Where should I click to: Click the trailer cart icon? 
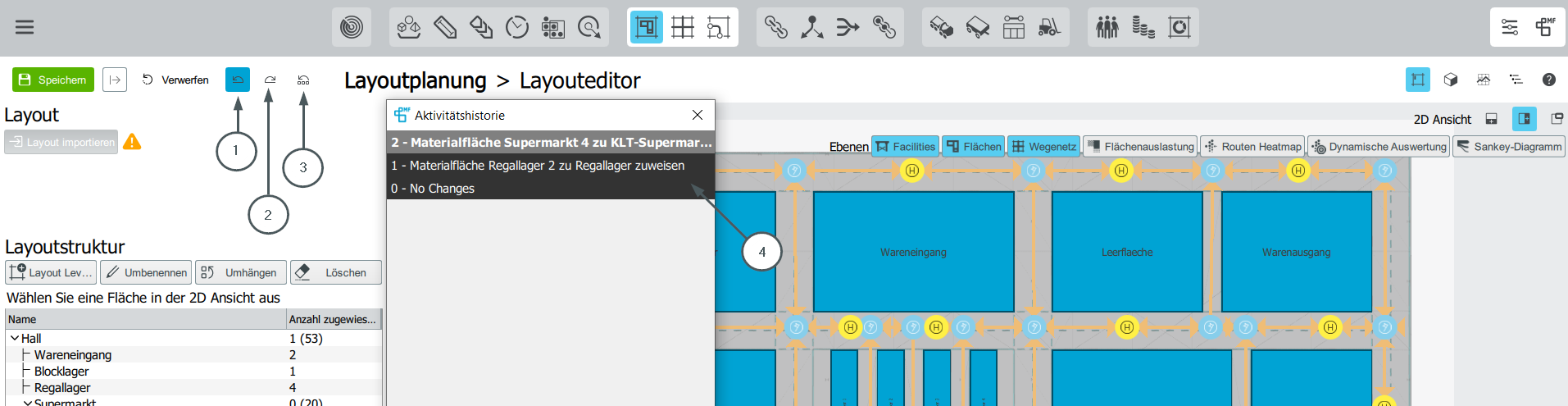(978, 27)
